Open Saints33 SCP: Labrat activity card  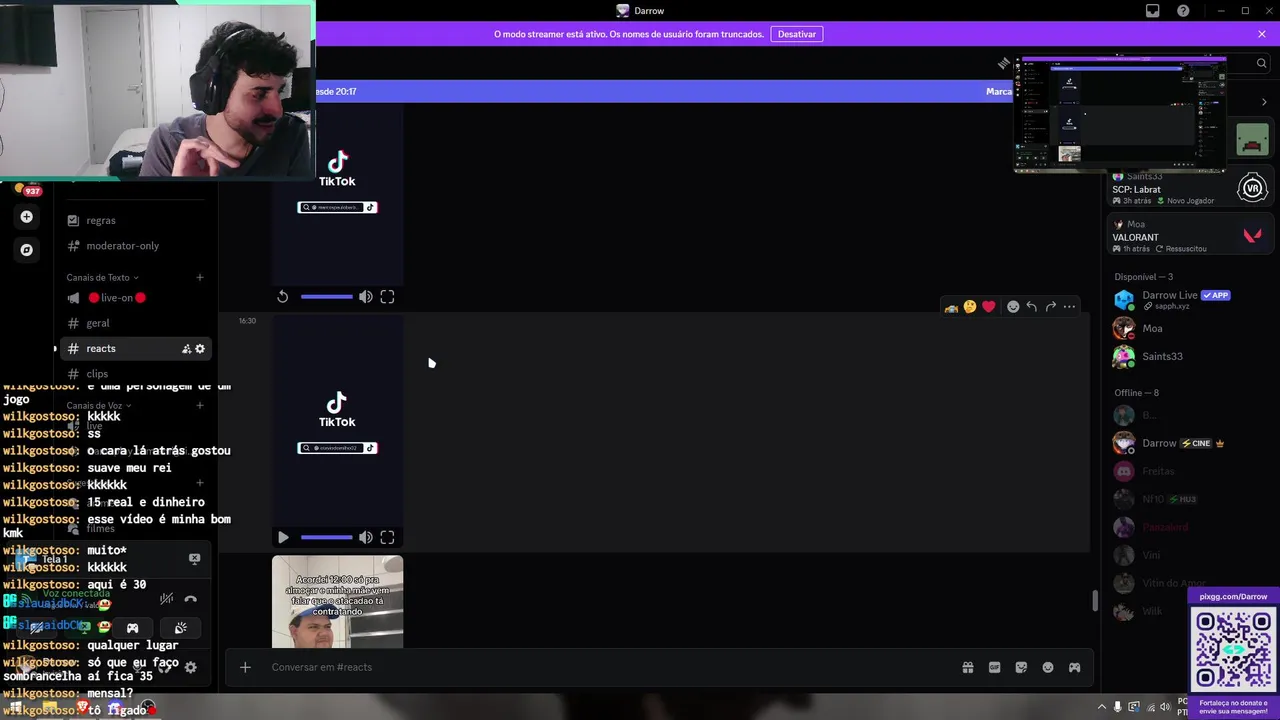tap(1190, 188)
